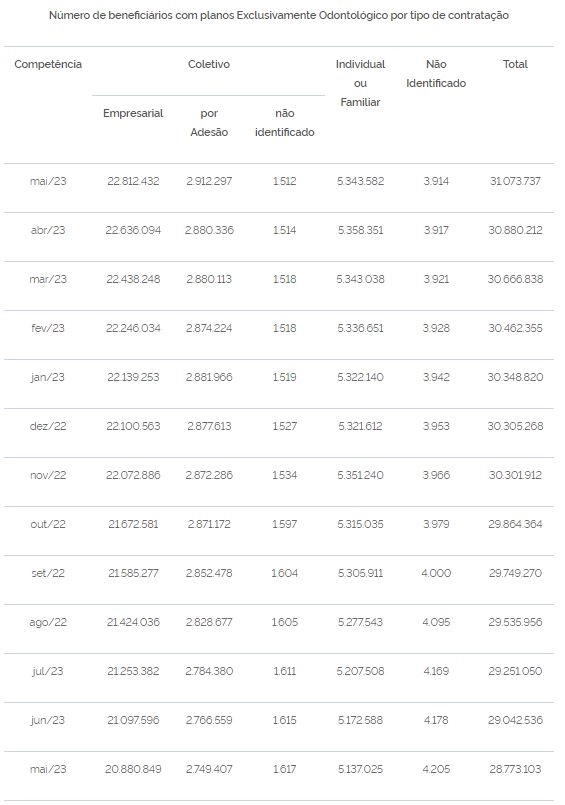Select the abr/23 row label
This screenshot has height=805, width=565.
click(x=48, y=230)
